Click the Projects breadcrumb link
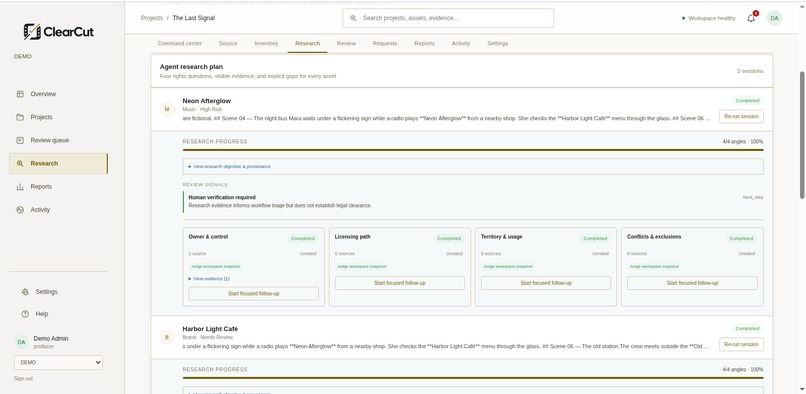This screenshot has height=394, width=806. 152,18
